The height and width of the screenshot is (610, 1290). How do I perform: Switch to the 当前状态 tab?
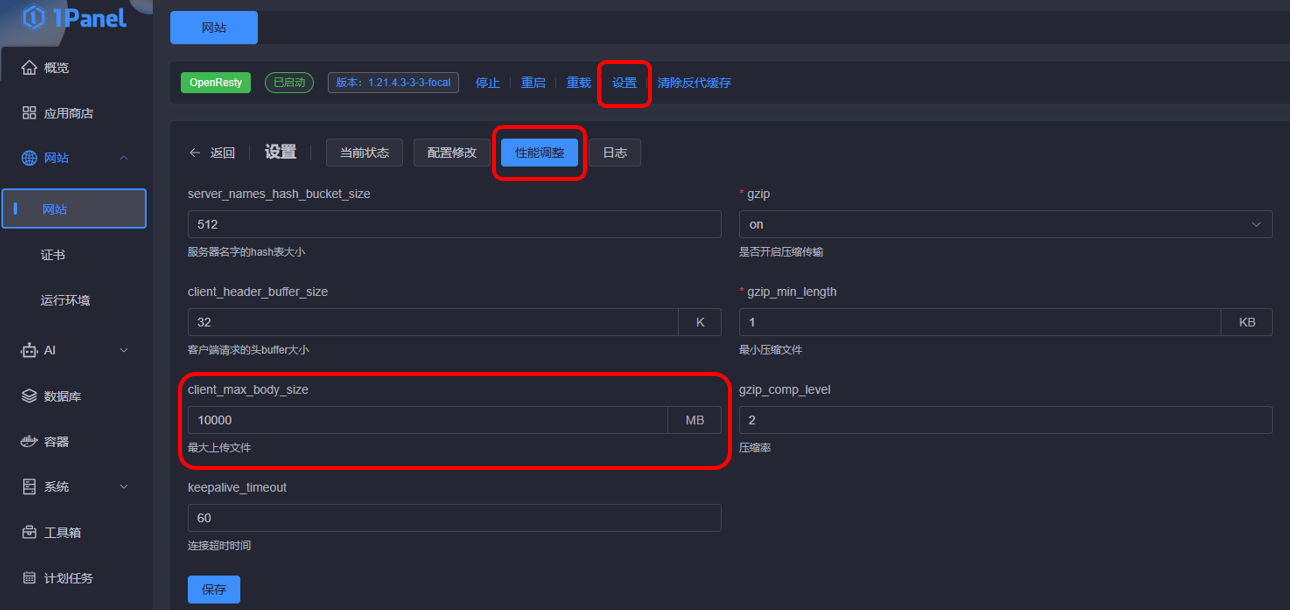pyautogui.click(x=364, y=153)
